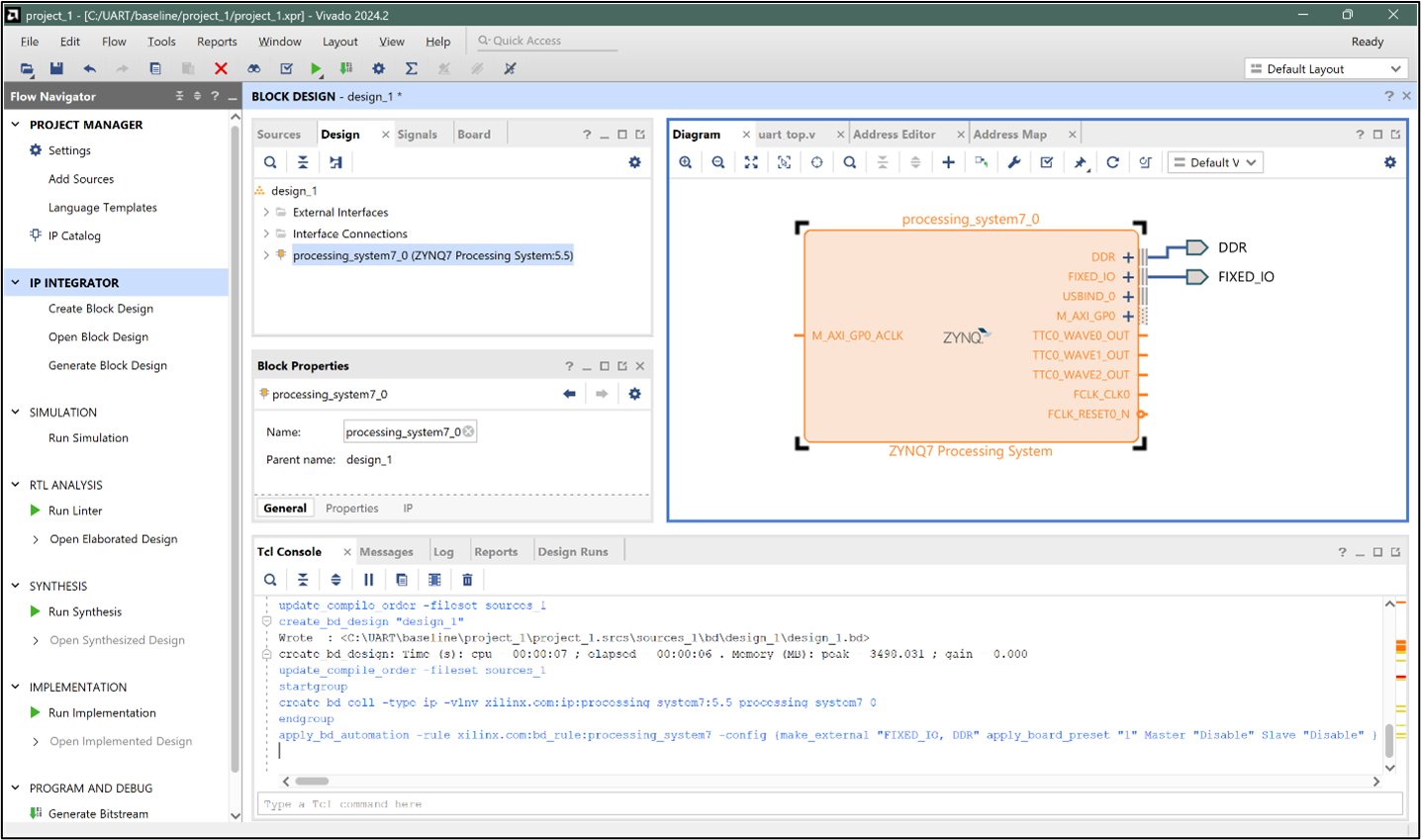This screenshot has width=1421, height=840.
Task: Open the Design hierarchy panel settings gear
Action: point(634,162)
